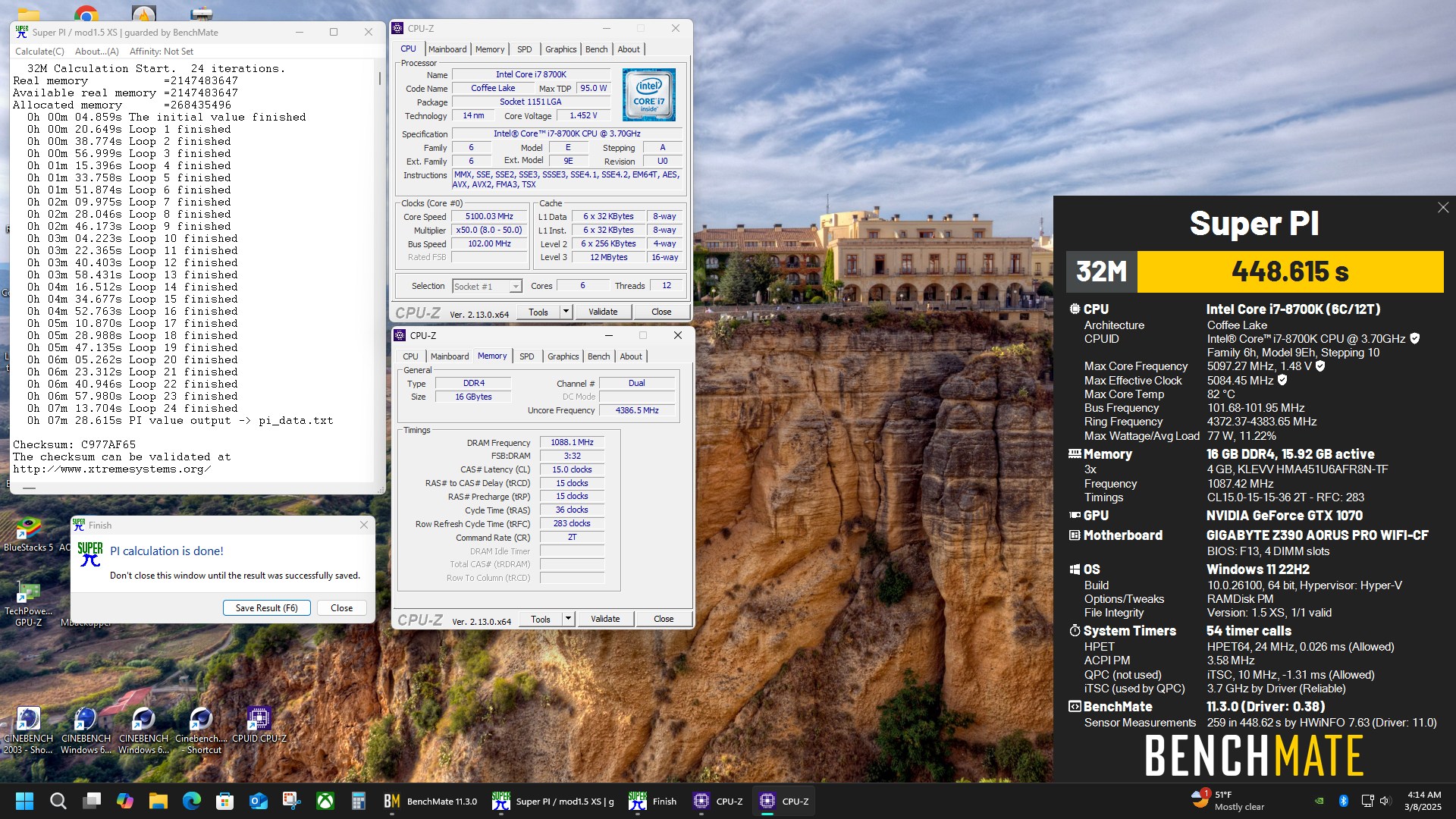Screen dimensions: 1456x819
Task: Open Outlook from the taskbar
Action: click(259, 801)
